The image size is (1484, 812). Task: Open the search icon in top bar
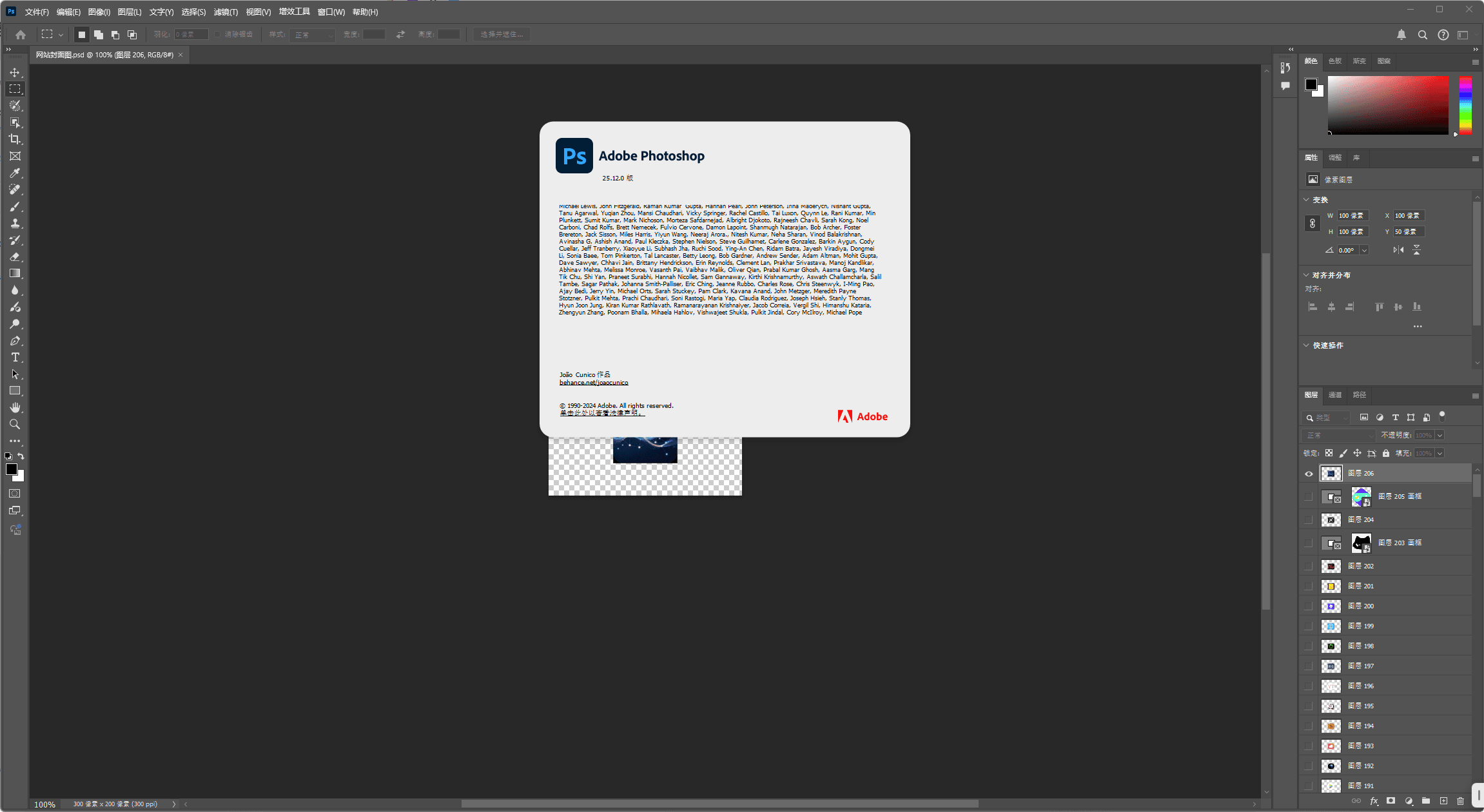pos(1422,35)
